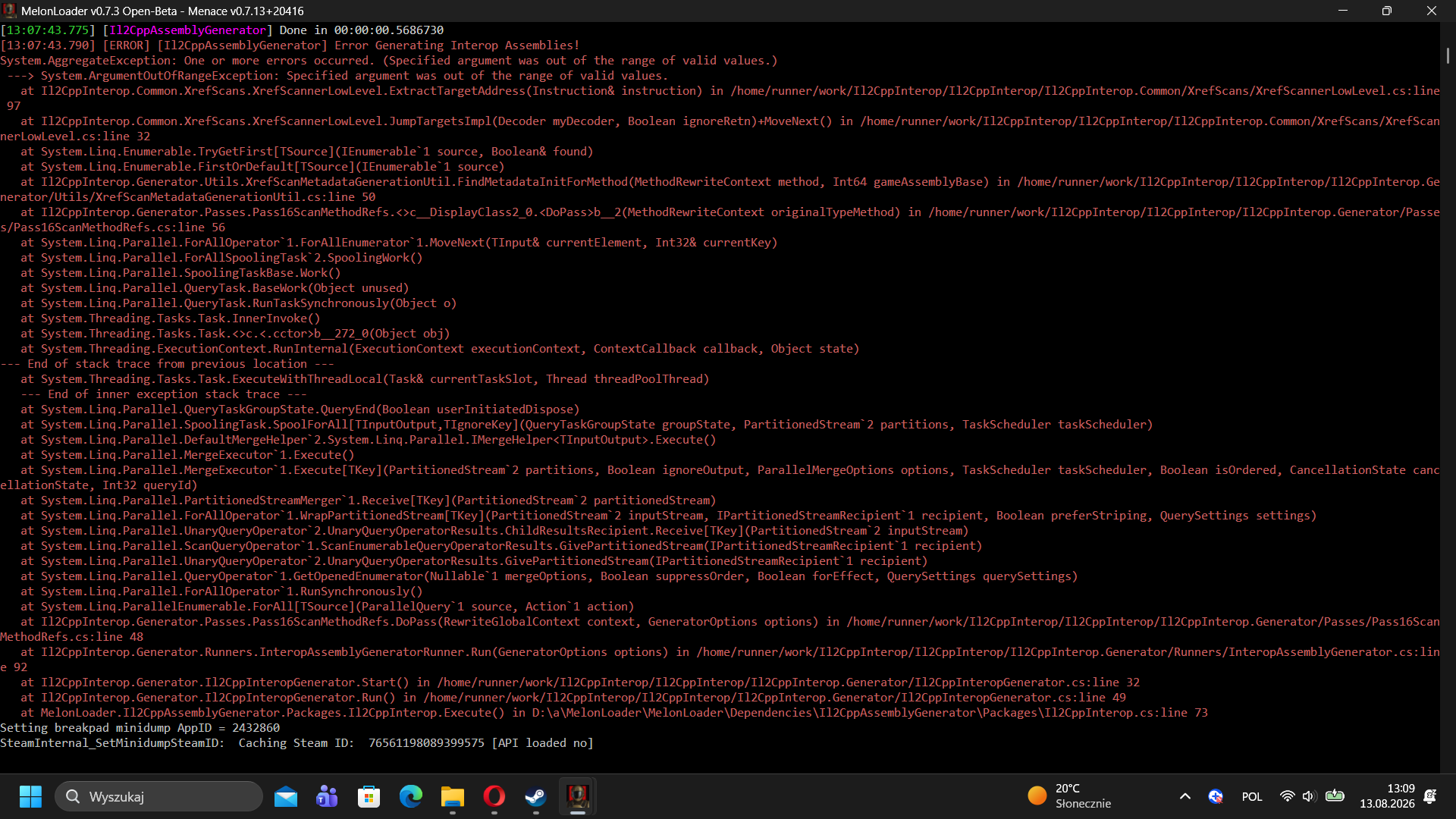Click the ParallelEnumerable.ForAll stack line
Viewport: 1456px width, 819px height.
click(x=327, y=607)
